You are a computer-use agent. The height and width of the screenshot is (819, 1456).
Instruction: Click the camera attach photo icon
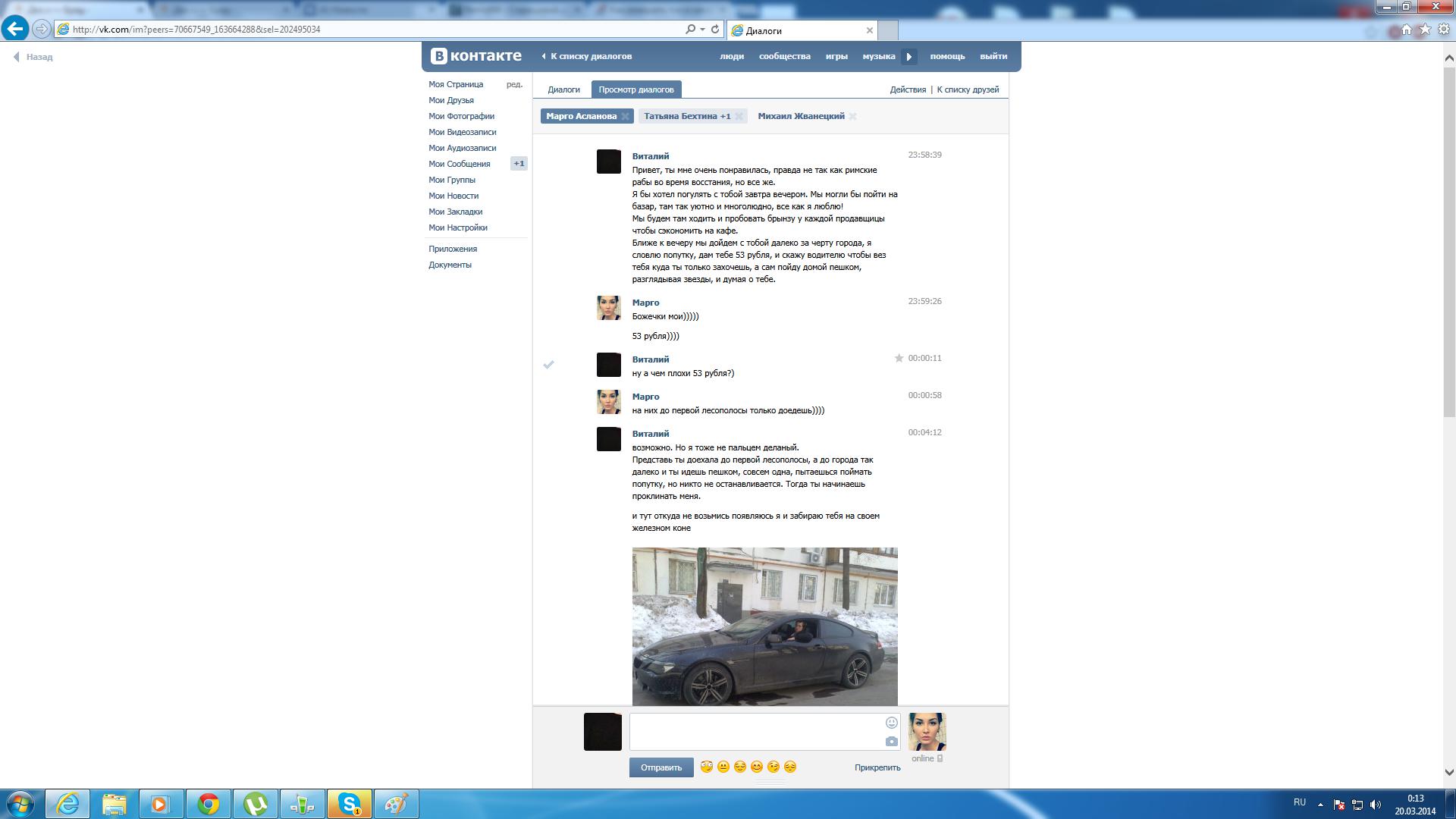point(892,741)
